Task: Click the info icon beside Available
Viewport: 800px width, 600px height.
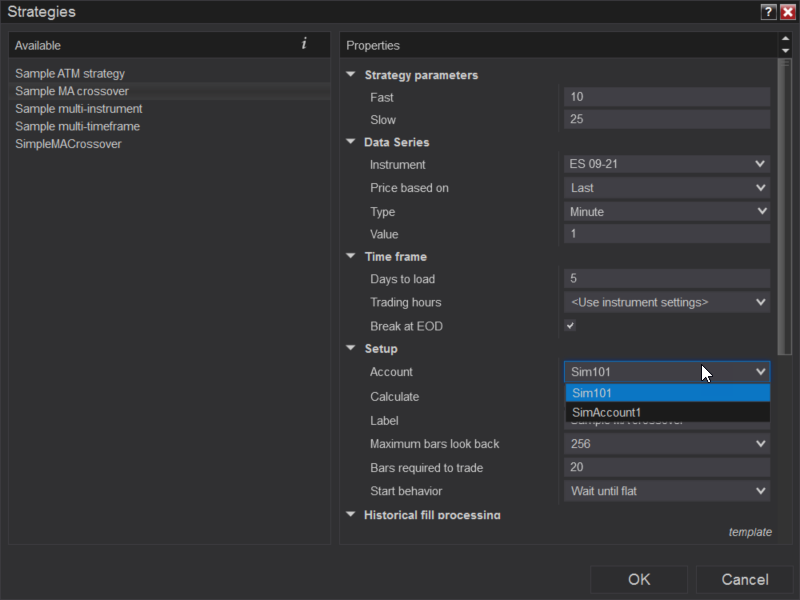Action: point(304,44)
